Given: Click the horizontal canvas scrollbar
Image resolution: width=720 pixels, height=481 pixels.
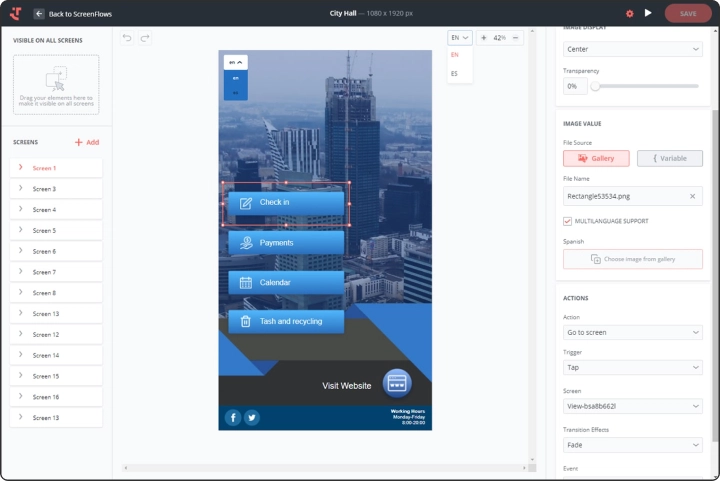Looking at the screenshot, I should coord(325,468).
